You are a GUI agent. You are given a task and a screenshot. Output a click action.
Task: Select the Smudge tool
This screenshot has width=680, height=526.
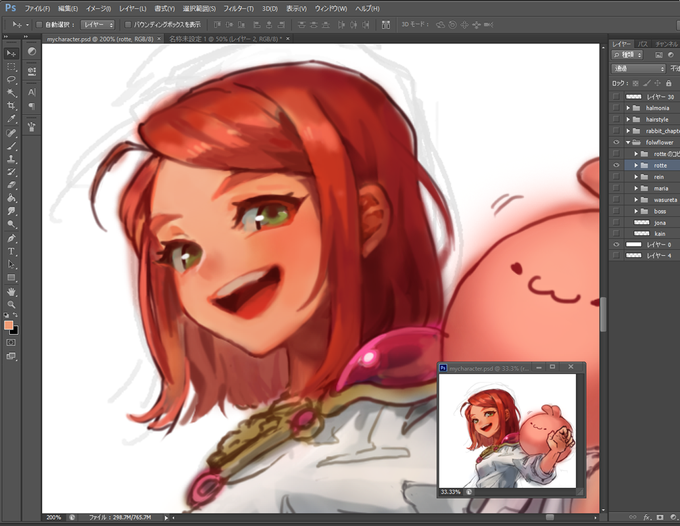tap(11, 211)
